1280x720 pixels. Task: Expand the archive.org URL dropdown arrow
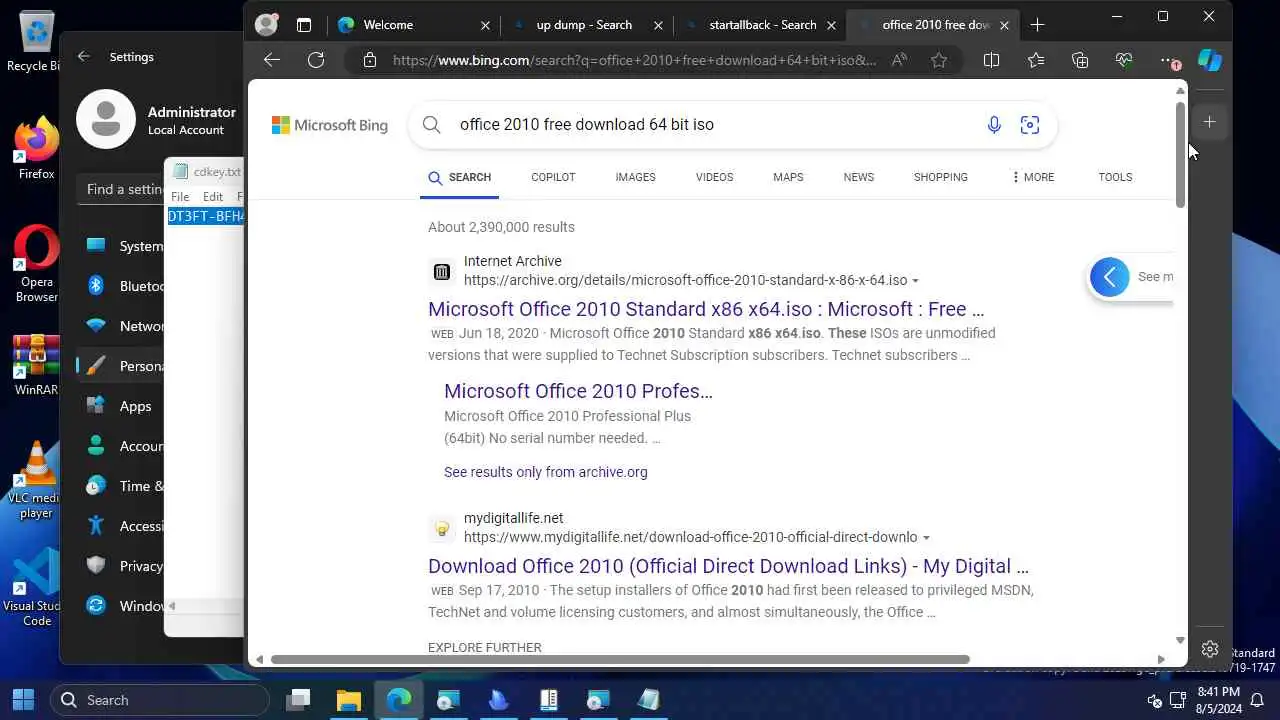915,281
